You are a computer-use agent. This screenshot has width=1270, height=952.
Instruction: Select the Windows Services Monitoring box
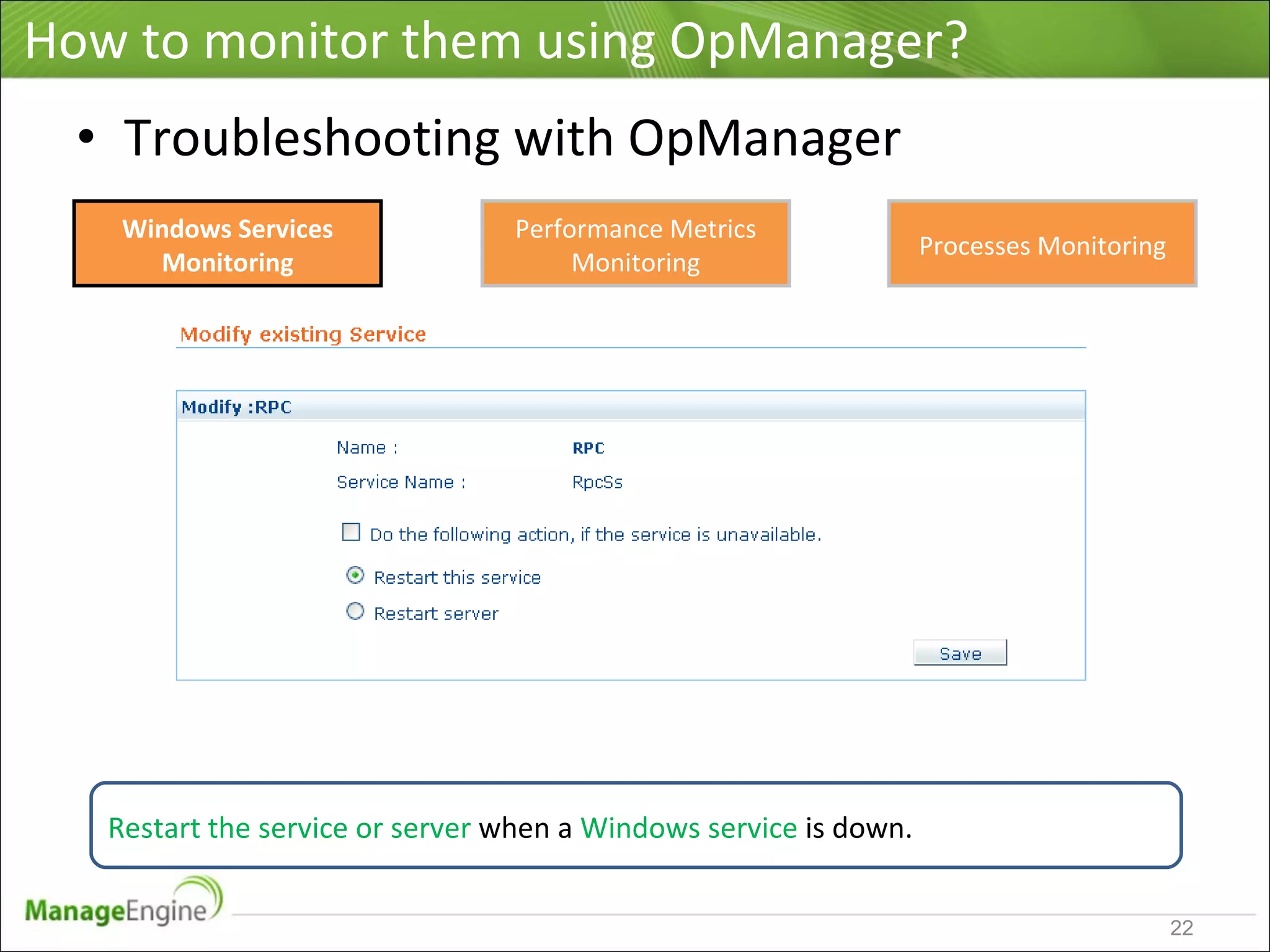point(227,244)
